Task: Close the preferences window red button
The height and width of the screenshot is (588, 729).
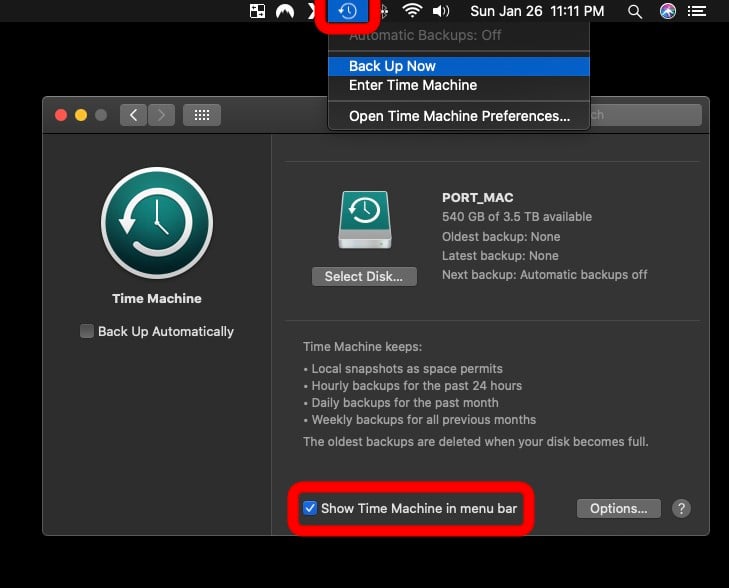Action: pos(61,115)
